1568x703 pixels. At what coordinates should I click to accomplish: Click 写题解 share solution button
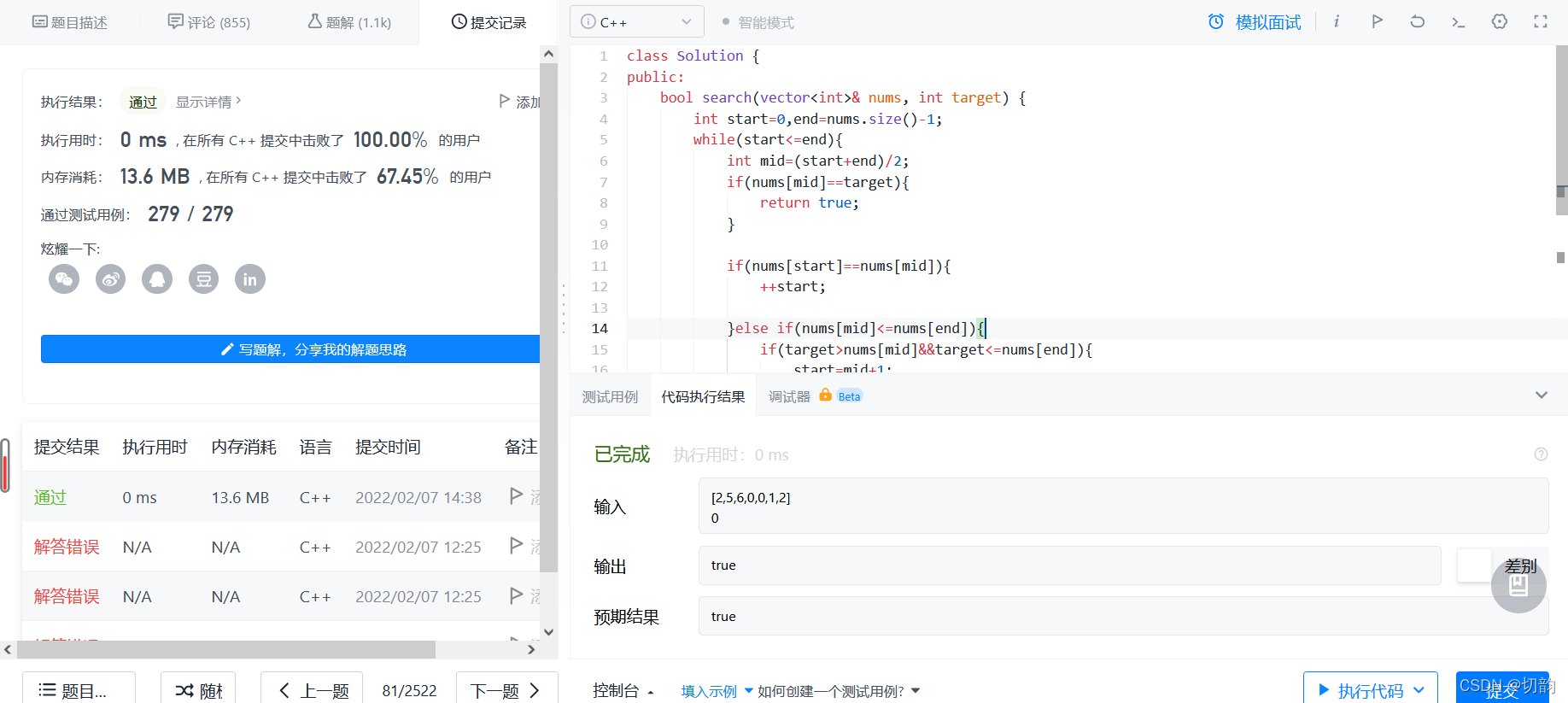tap(290, 349)
